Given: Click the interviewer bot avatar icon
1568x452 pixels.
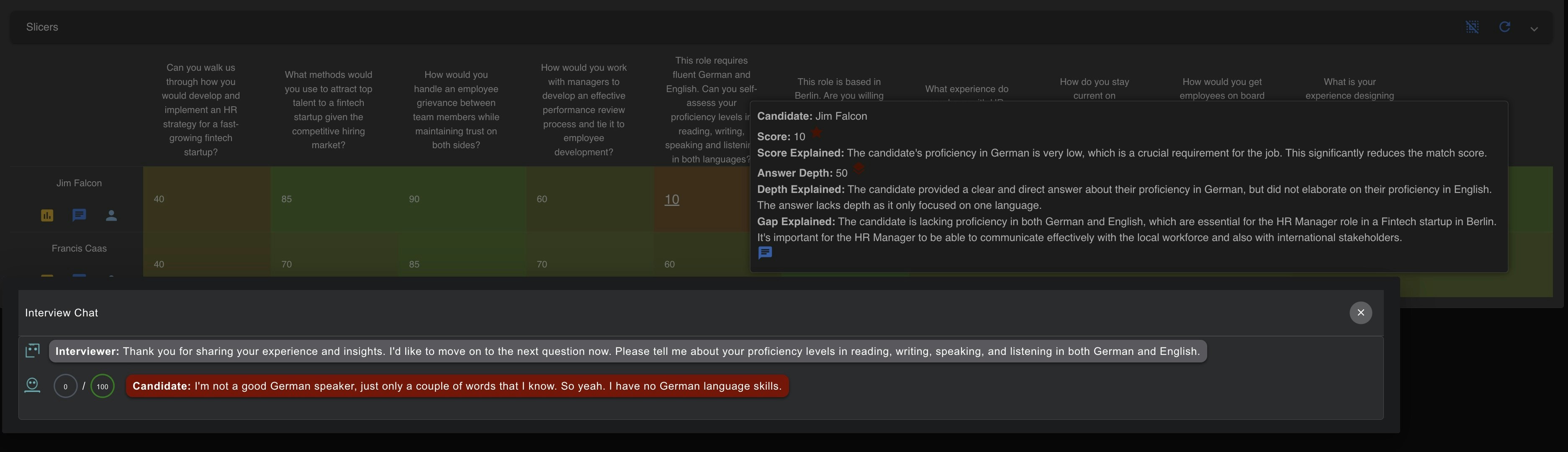Looking at the screenshot, I should pyautogui.click(x=32, y=350).
